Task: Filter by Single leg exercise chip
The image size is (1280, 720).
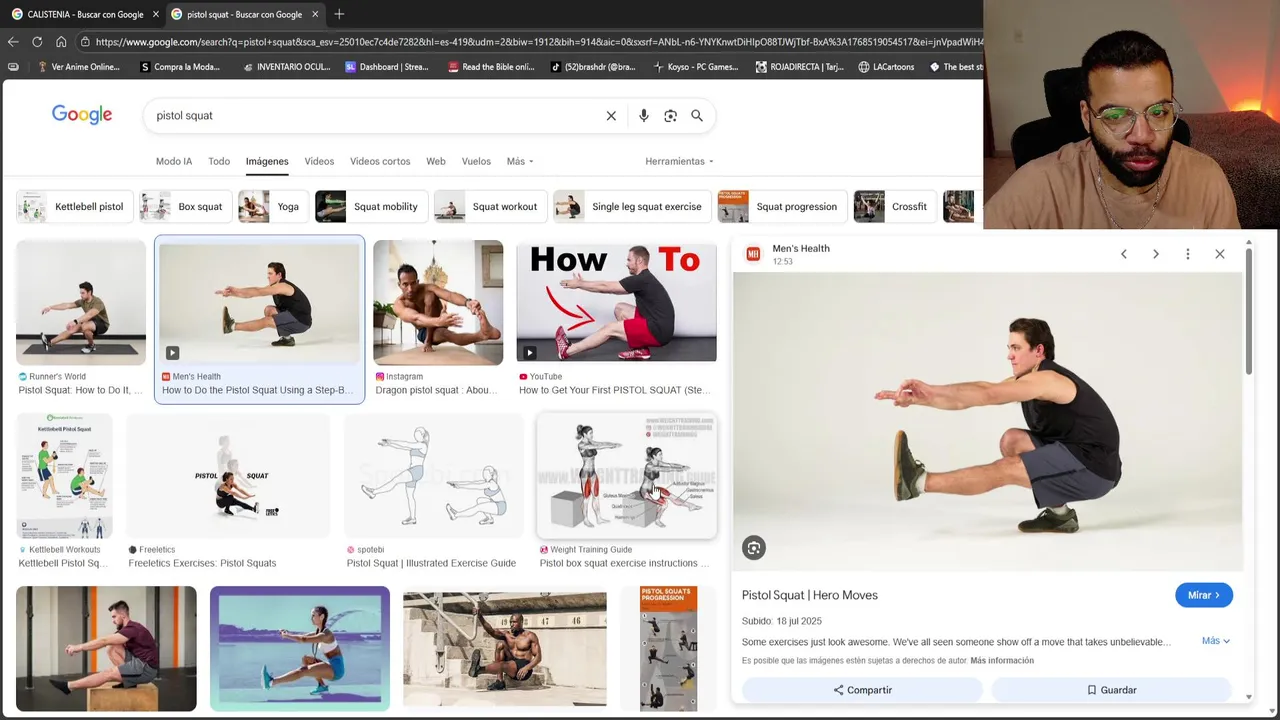Action: tap(632, 207)
